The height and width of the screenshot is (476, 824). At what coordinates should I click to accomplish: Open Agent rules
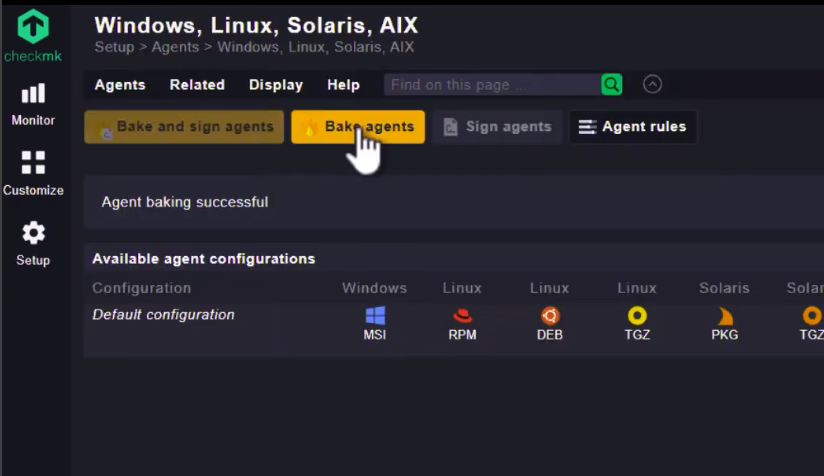(x=633, y=127)
